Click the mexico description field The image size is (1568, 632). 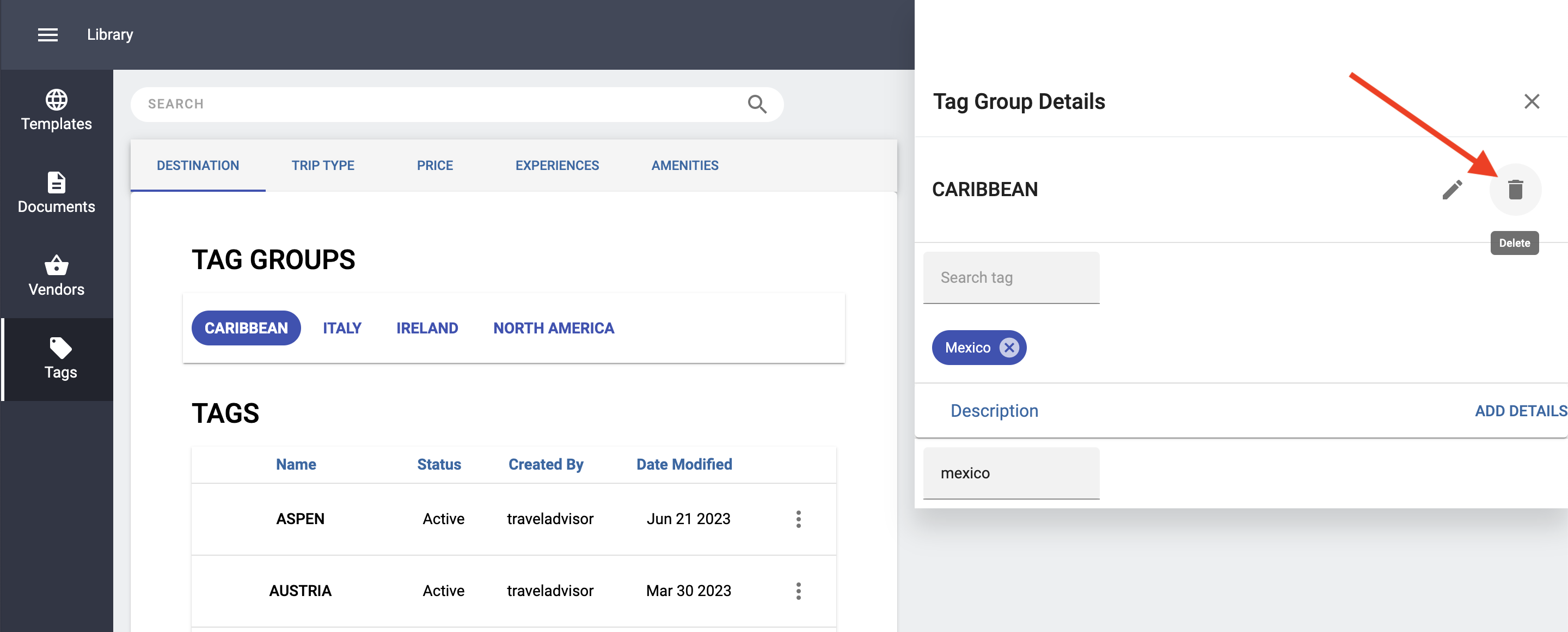coord(1011,473)
